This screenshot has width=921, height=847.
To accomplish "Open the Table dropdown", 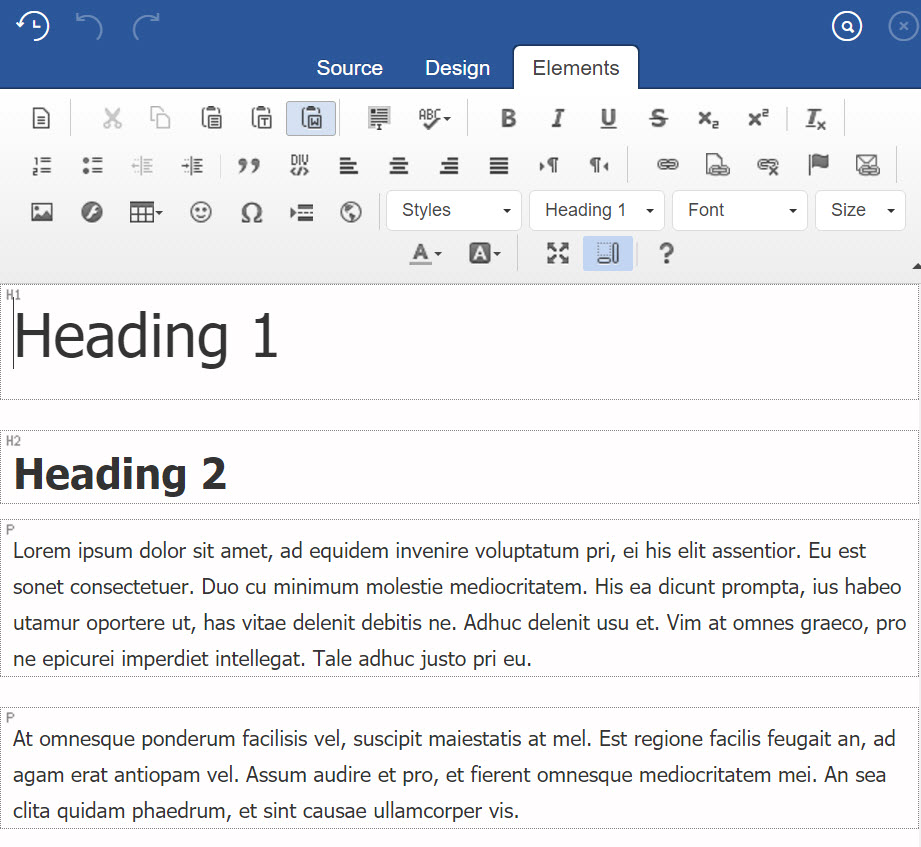I will coord(146,212).
